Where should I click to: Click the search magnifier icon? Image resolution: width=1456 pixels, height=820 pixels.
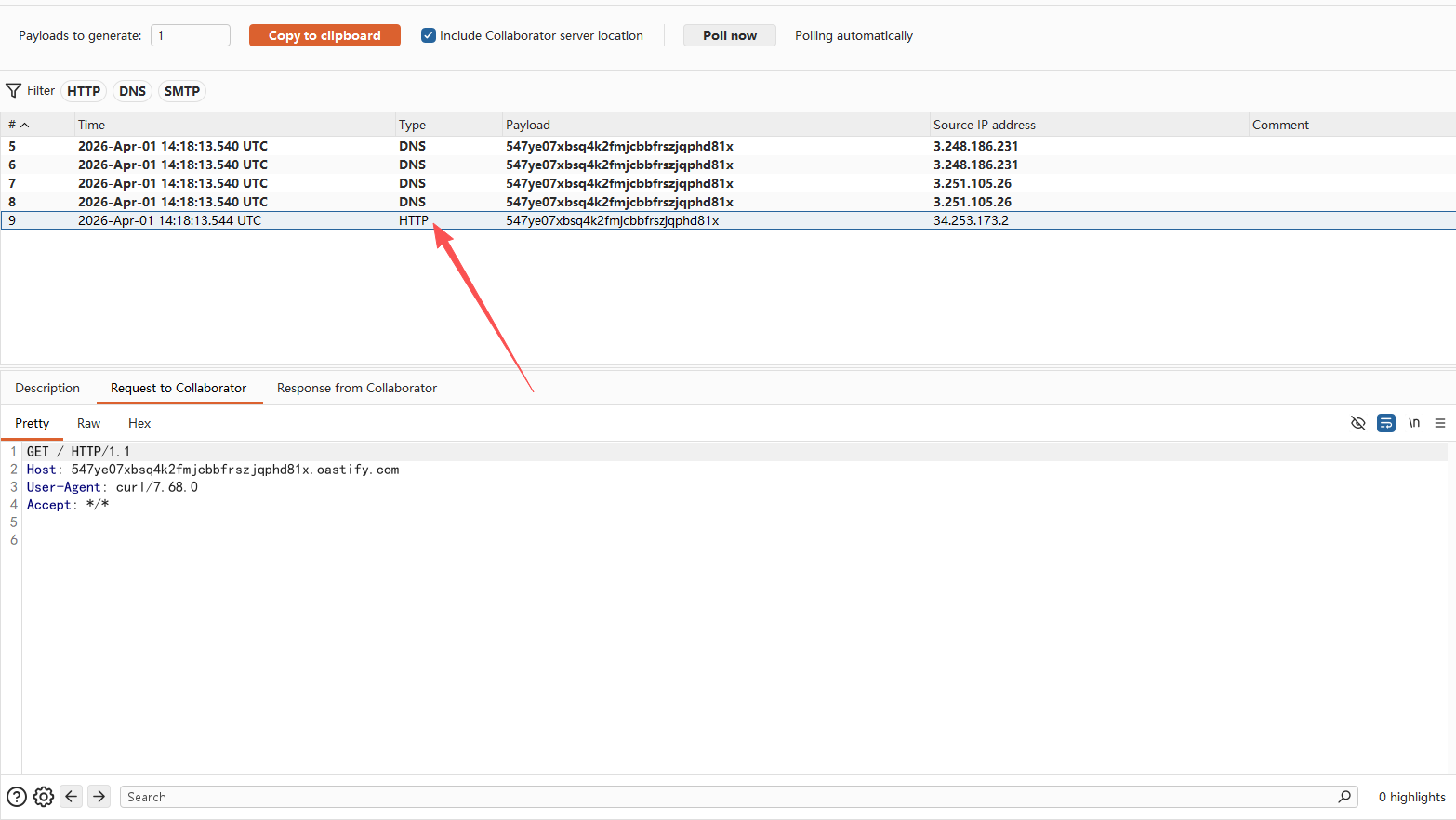click(x=1343, y=797)
